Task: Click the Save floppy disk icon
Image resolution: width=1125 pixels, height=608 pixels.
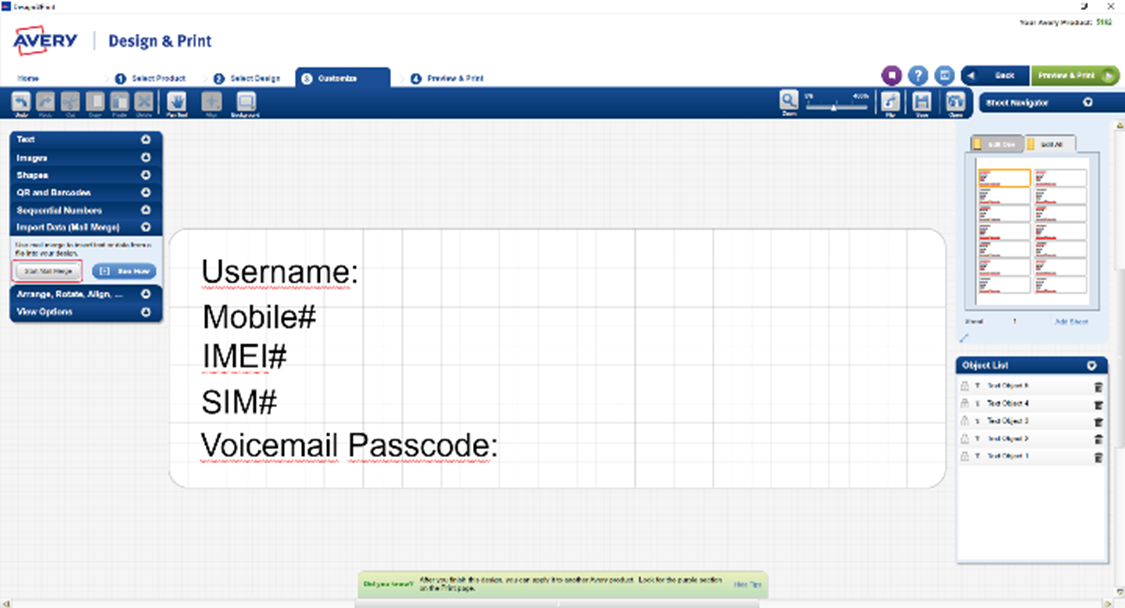Action: tap(922, 101)
